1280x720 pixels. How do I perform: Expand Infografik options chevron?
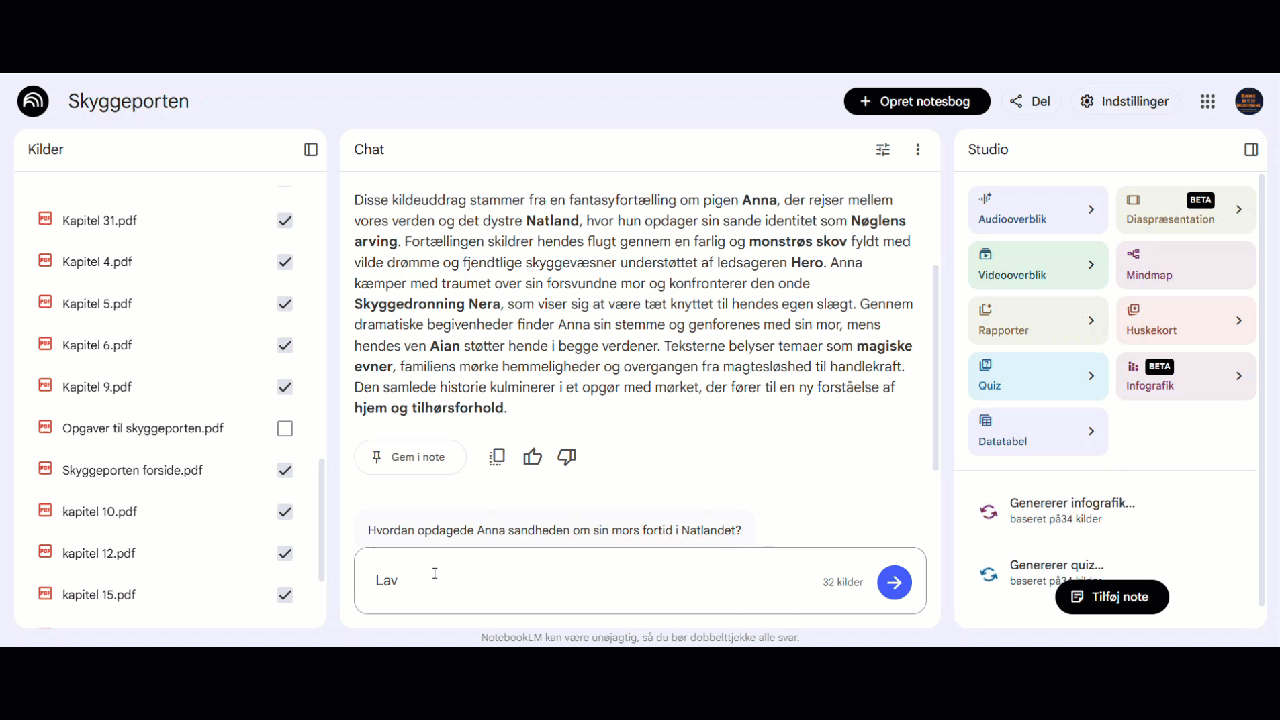(x=1239, y=376)
